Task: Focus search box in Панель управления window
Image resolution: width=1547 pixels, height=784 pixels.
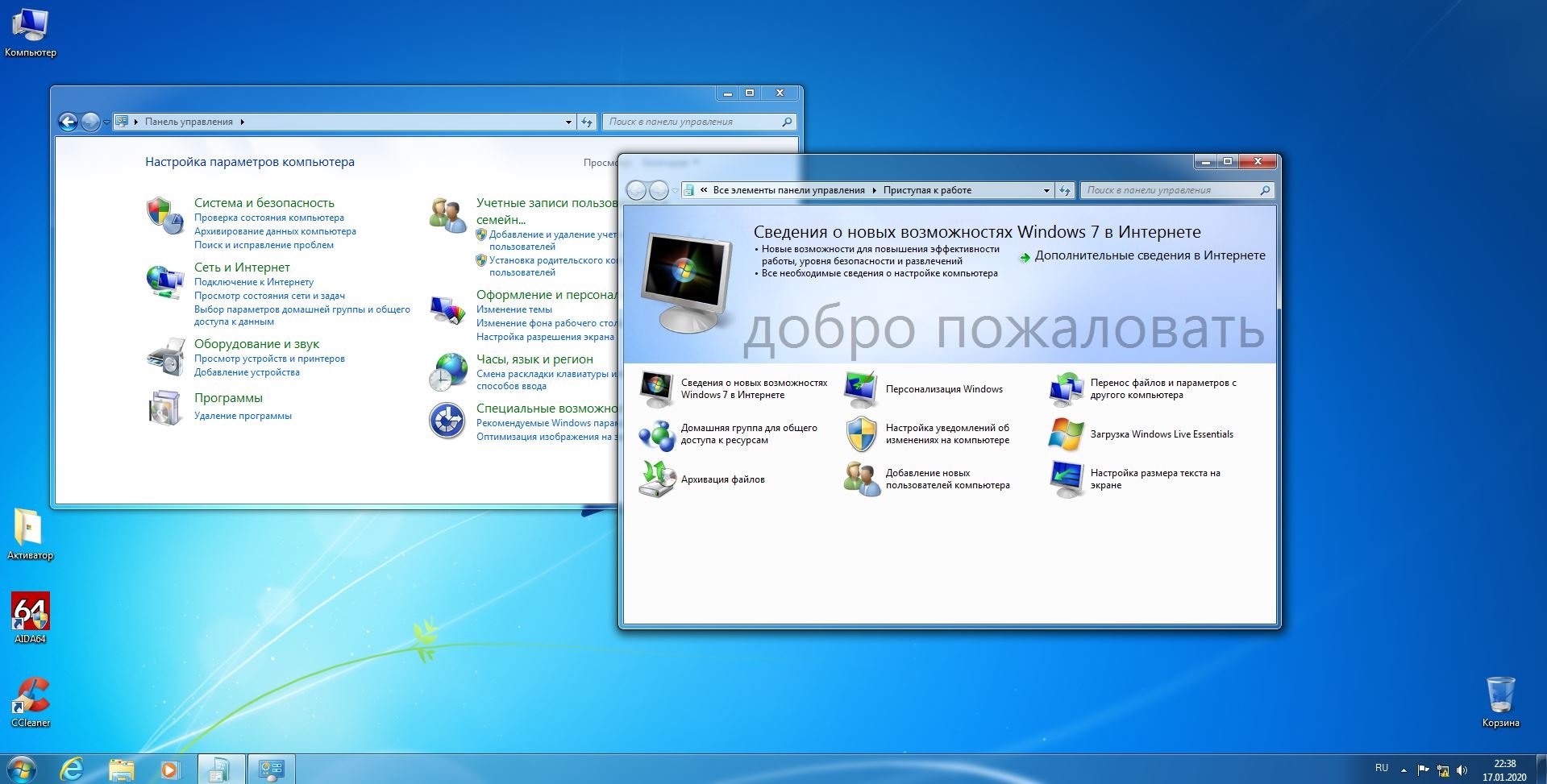Action: click(699, 122)
